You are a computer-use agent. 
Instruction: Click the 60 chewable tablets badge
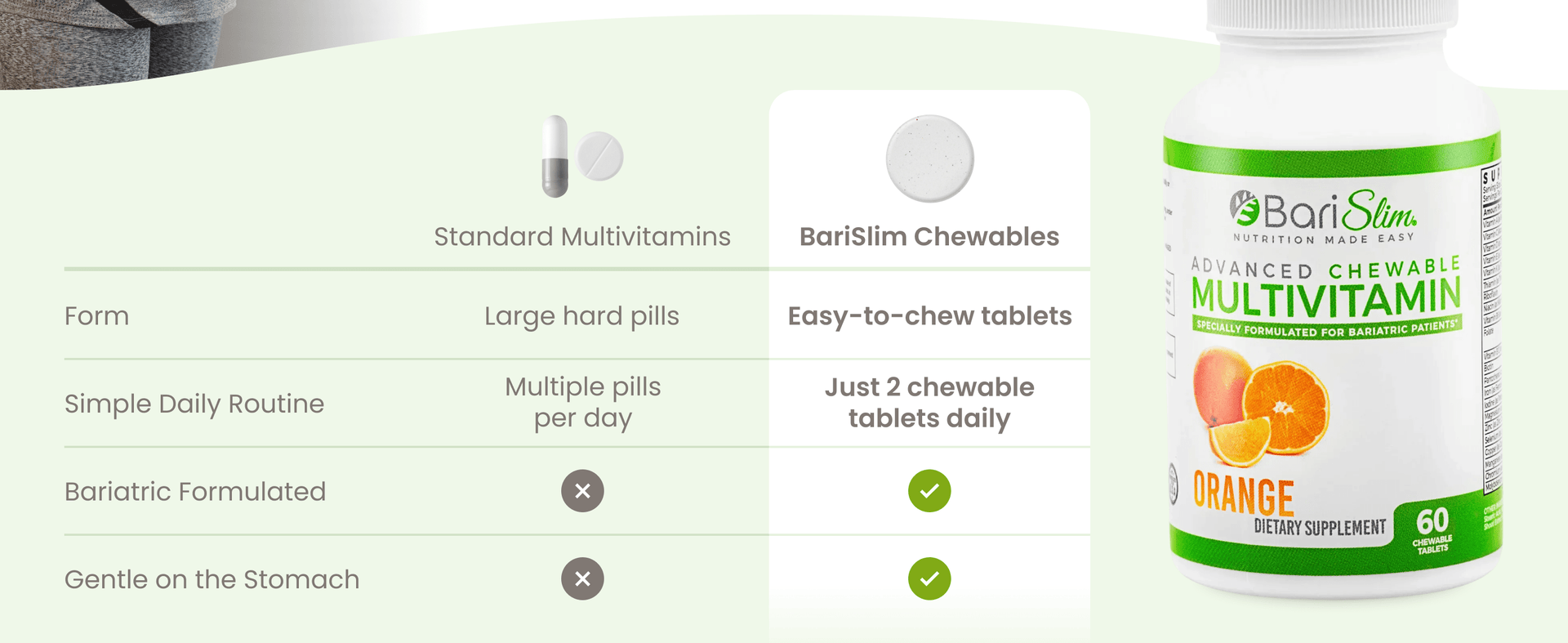[x=1432, y=529]
